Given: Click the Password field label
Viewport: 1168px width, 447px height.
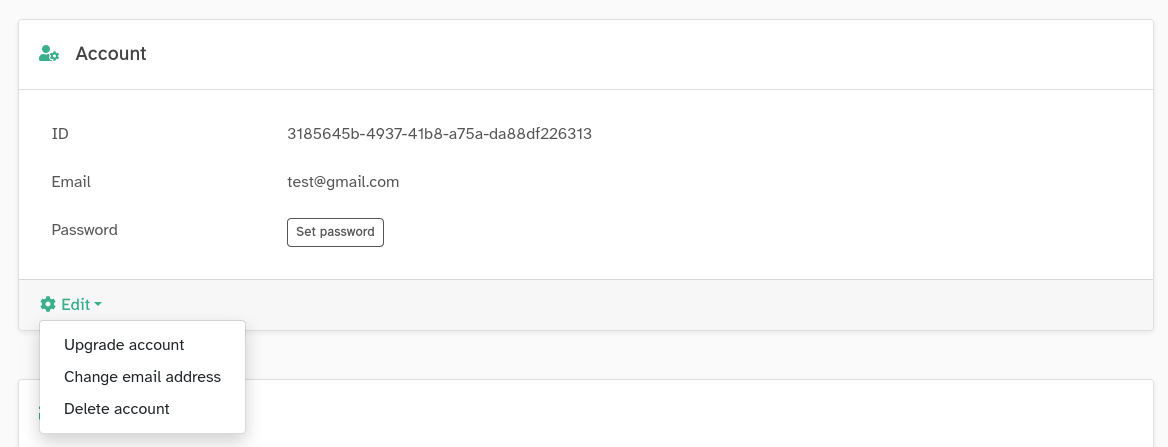Looking at the screenshot, I should coord(84,230).
